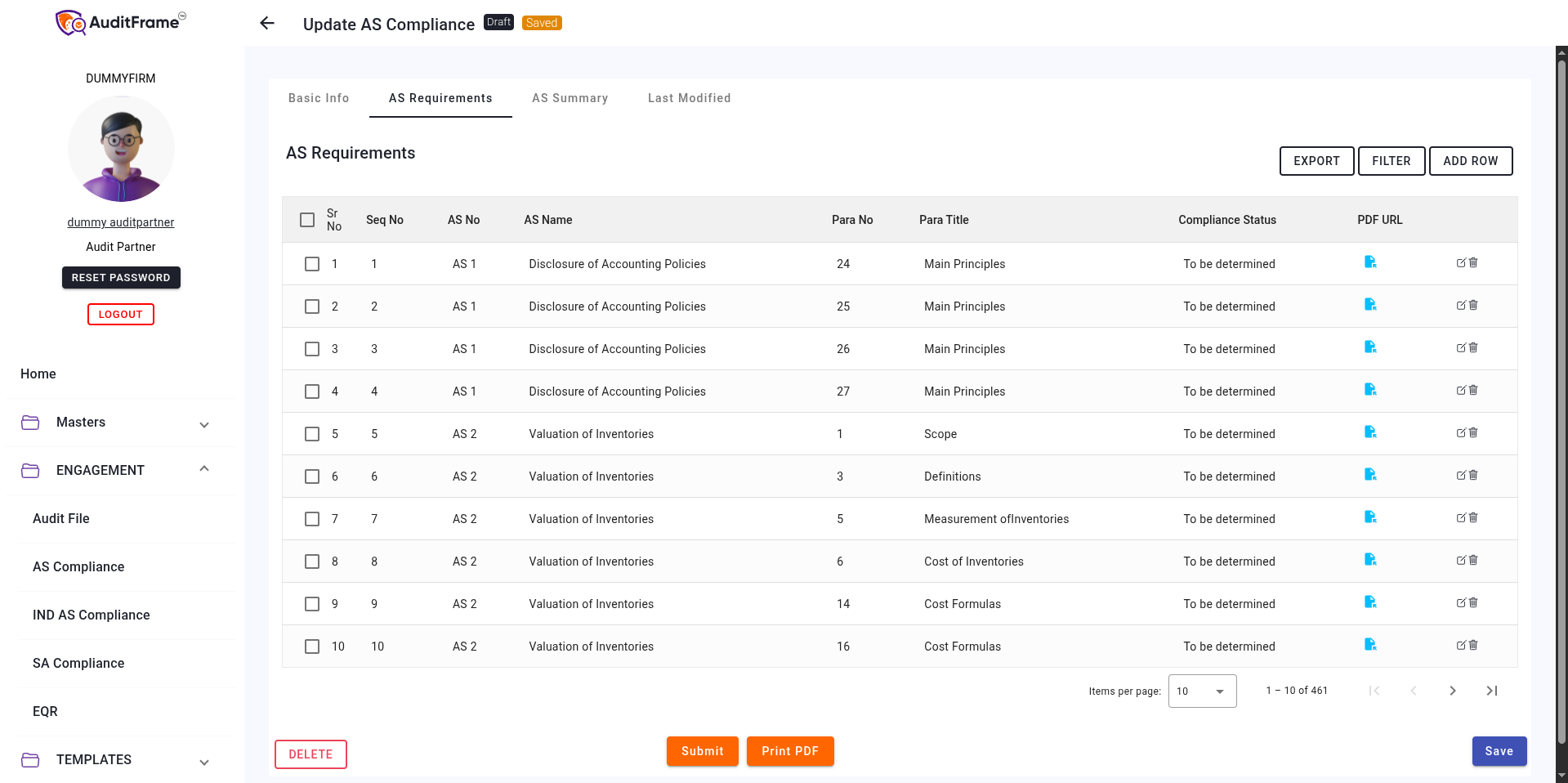Click edit pencil icon in row 3

pos(1461,348)
